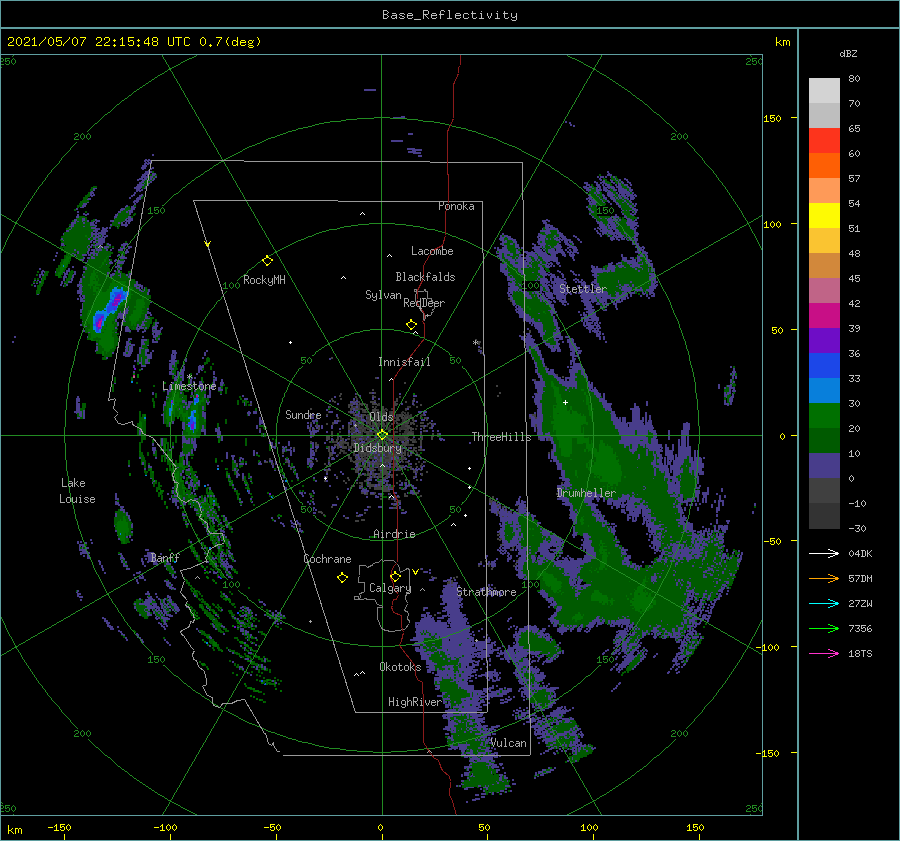
Task: Click the bright yellow 51–54 dBZ swatch
Action: [824, 216]
